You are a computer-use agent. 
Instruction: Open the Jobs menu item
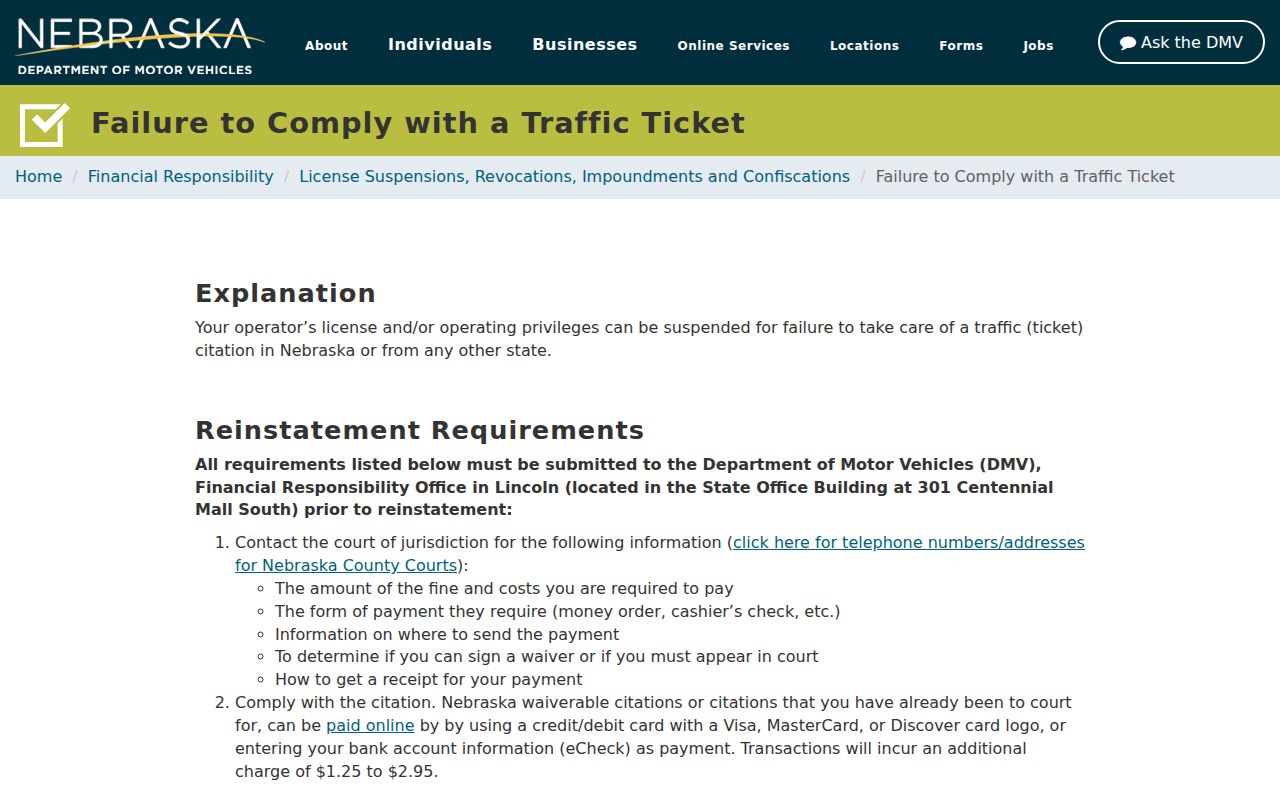tap(1038, 45)
